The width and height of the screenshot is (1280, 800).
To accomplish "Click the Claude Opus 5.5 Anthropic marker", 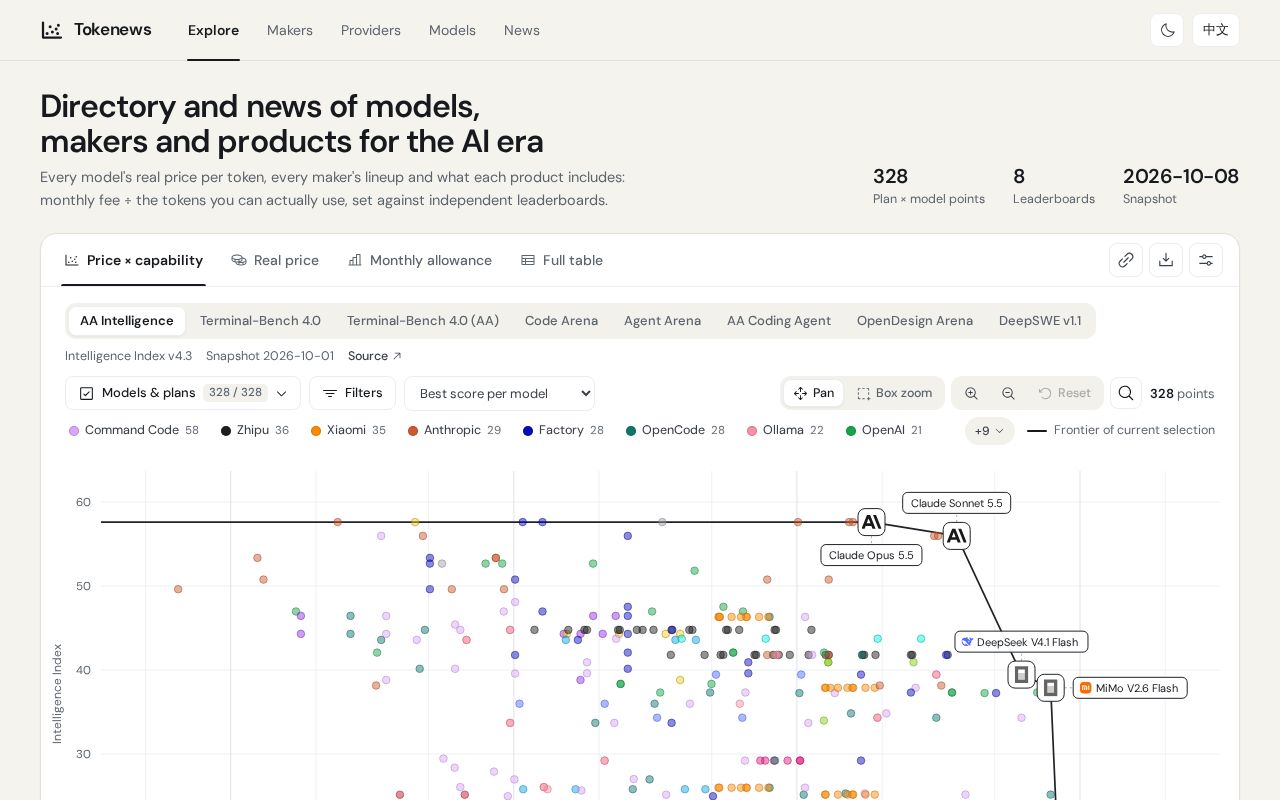I will coord(871,522).
